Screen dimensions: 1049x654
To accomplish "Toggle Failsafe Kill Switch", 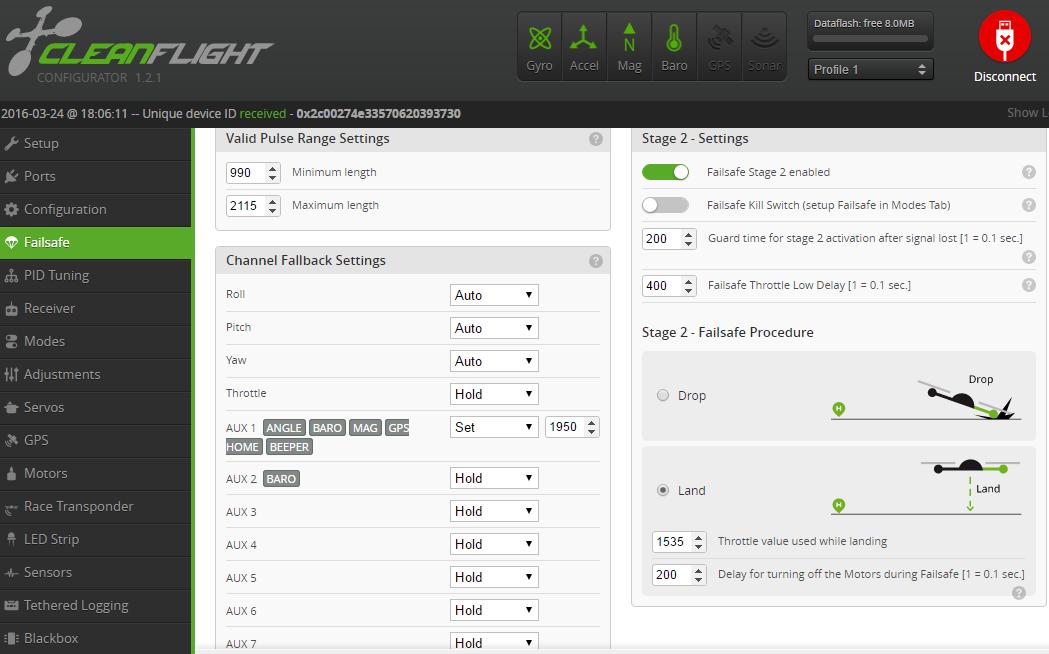I will (x=665, y=205).
